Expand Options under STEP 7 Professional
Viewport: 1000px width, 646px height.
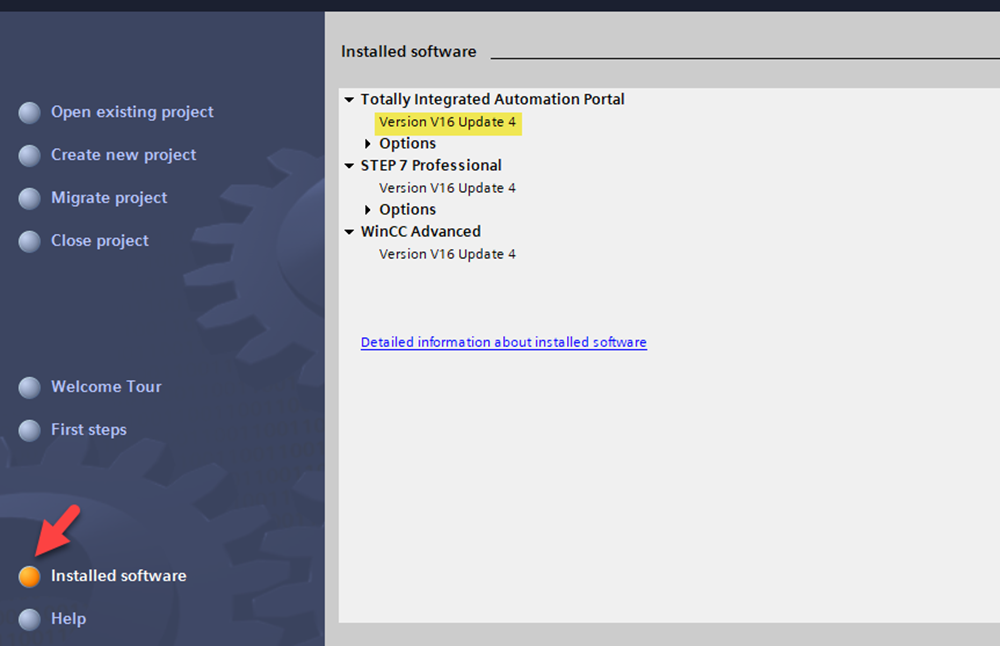coord(367,210)
